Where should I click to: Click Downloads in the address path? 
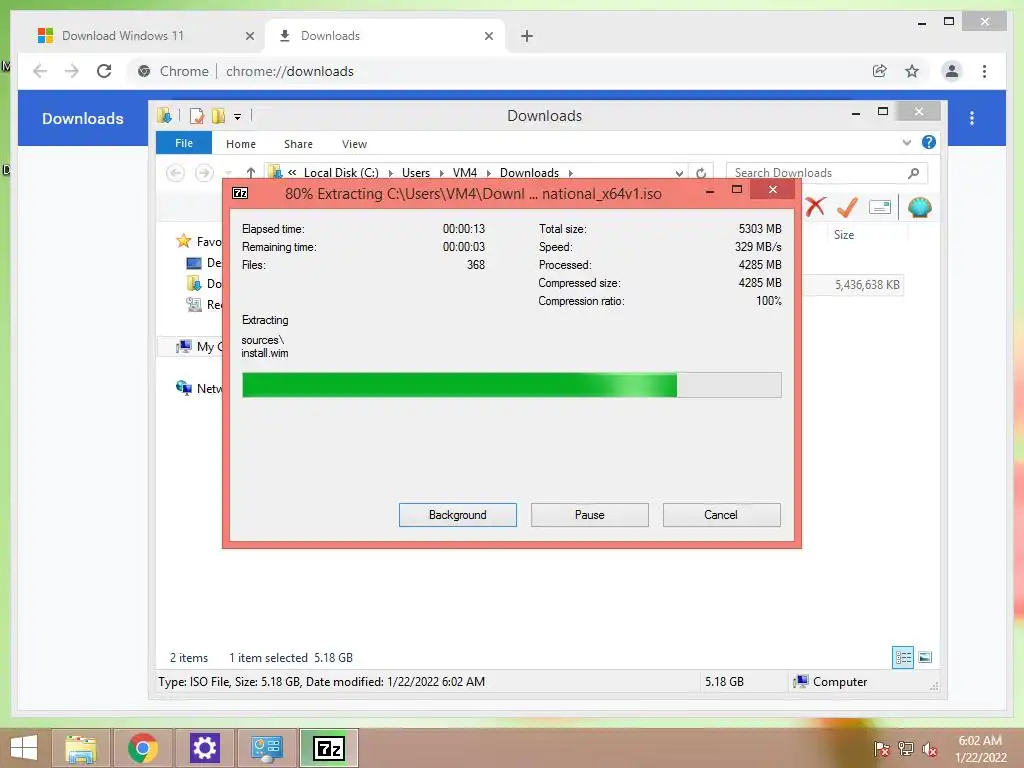[x=529, y=172]
